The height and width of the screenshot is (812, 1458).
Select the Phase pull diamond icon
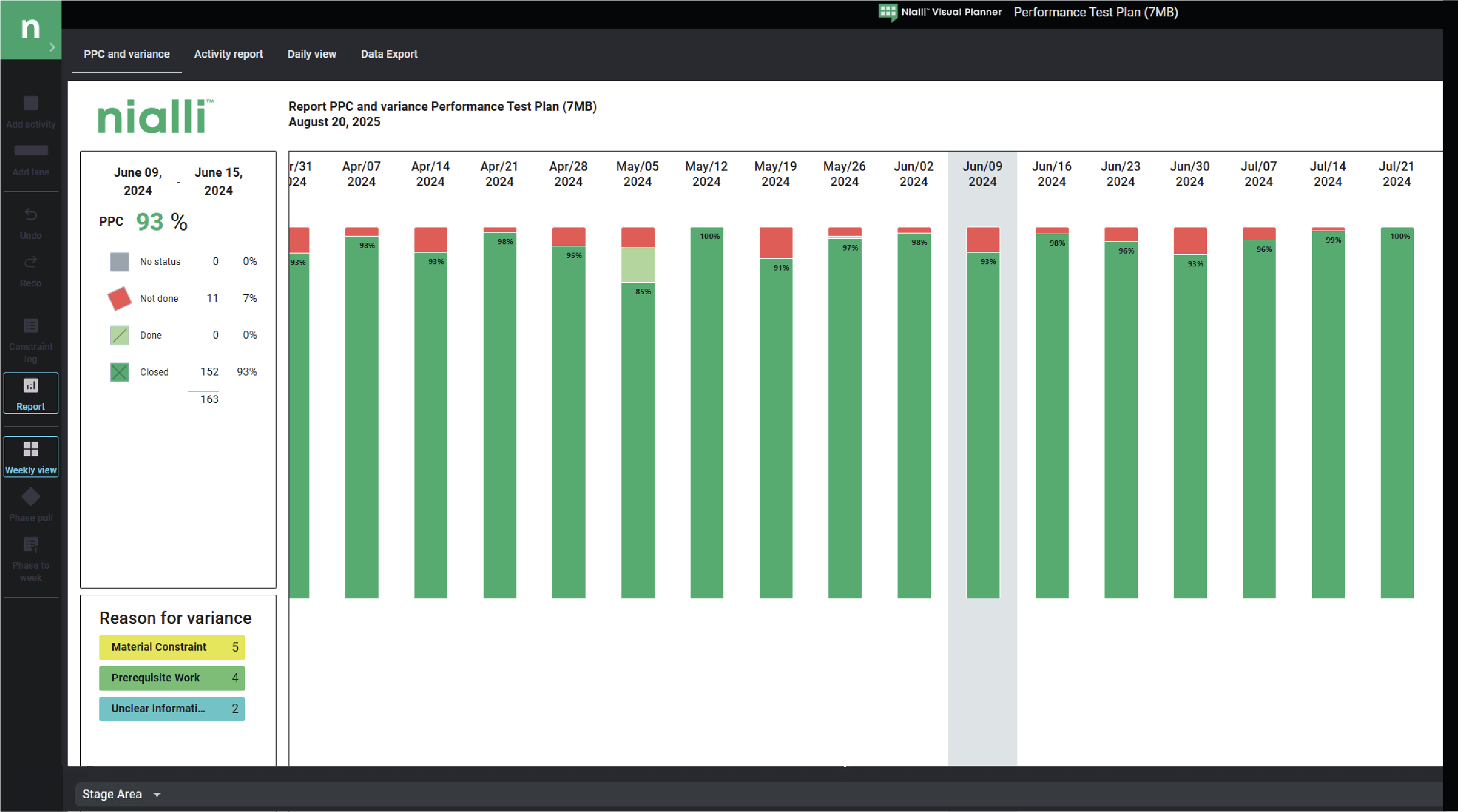(x=31, y=497)
